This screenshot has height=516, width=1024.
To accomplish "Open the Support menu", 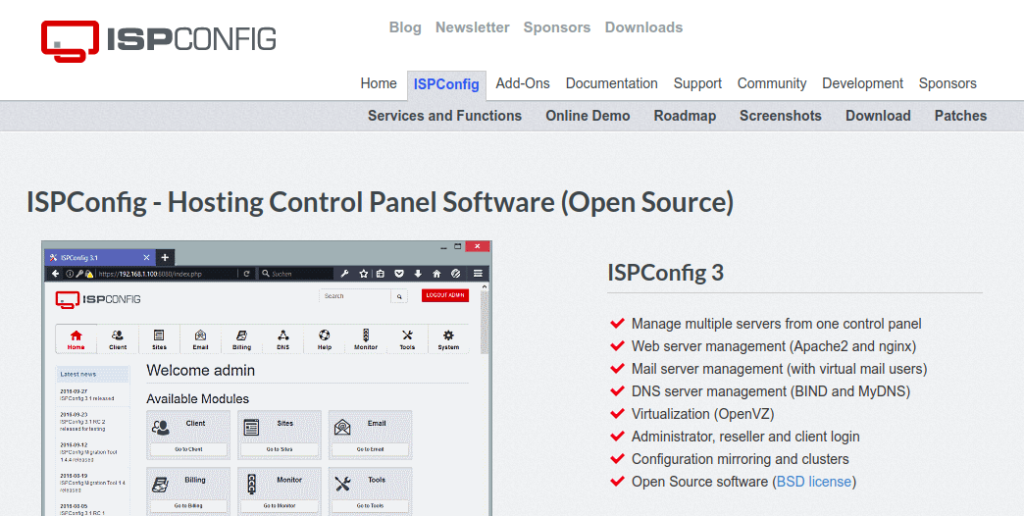I will 697,84.
